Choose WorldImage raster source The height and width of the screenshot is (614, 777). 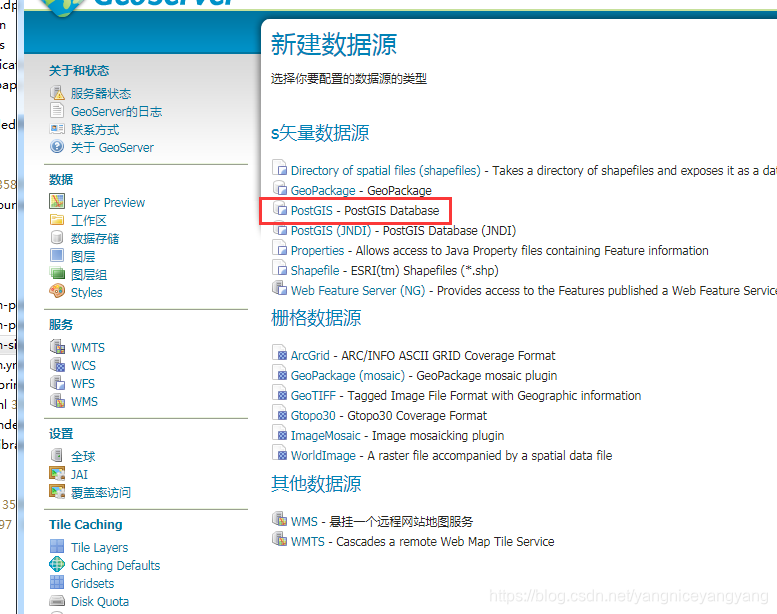(x=323, y=455)
